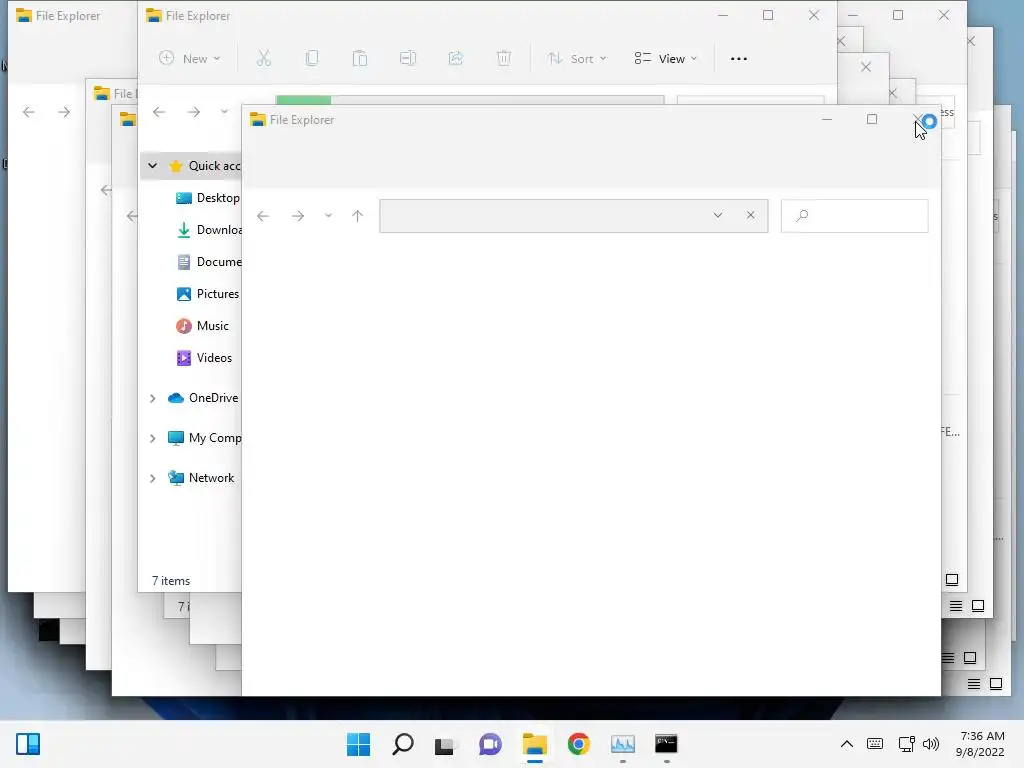Click the network tray icon
This screenshot has height=768, width=1024.
coord(906,744)
